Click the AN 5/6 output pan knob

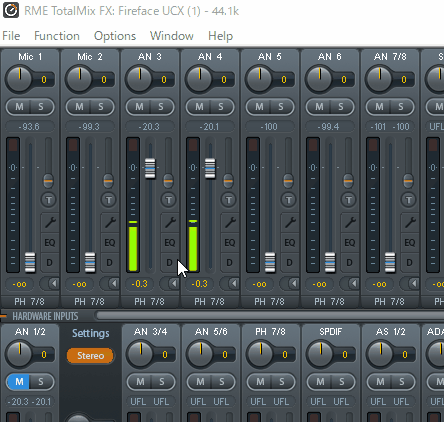(200, 354)
